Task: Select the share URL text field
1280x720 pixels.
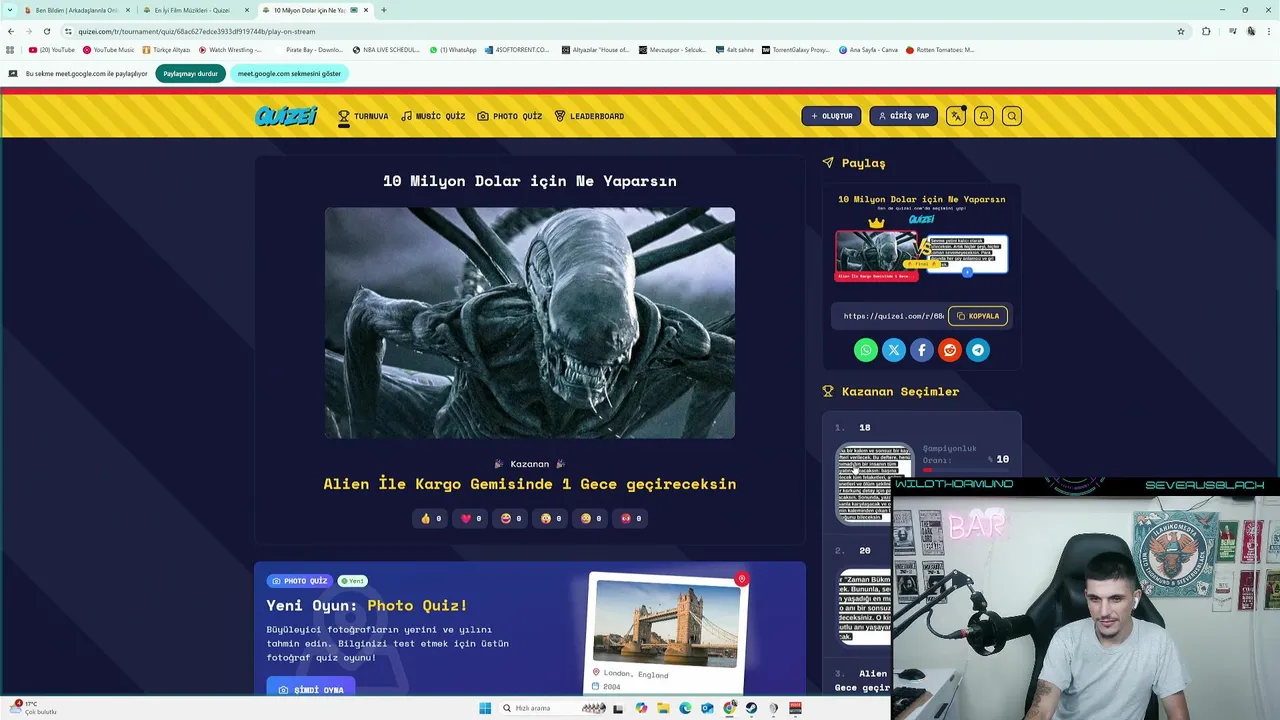Action: pos(892,316)
